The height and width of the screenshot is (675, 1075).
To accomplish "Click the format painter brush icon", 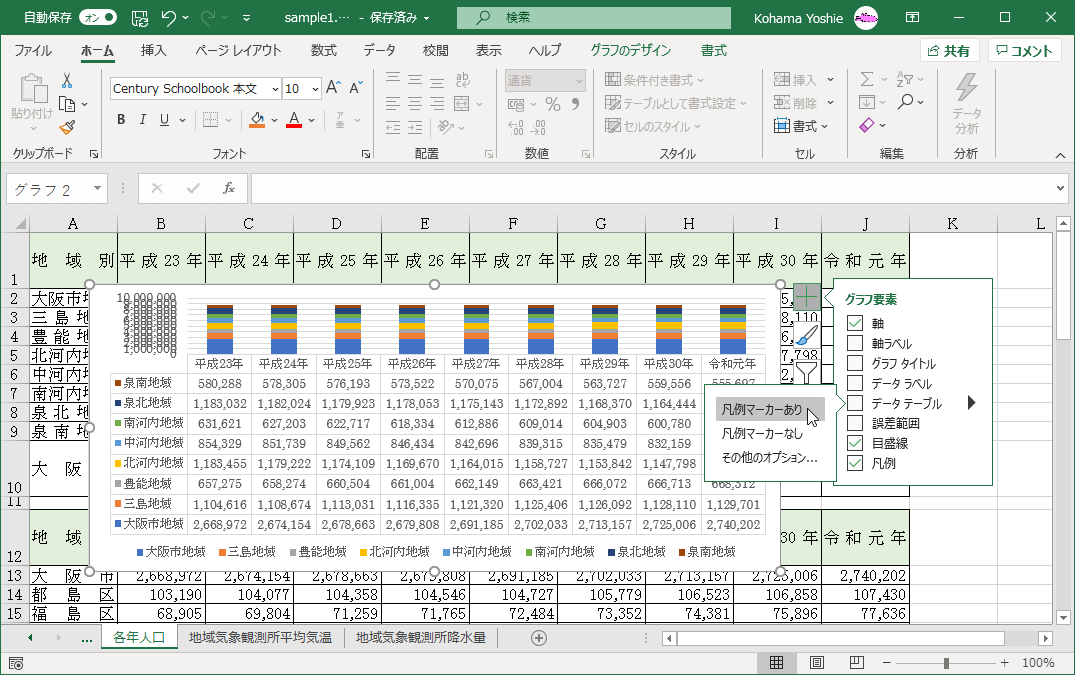I will pos(67,127).
